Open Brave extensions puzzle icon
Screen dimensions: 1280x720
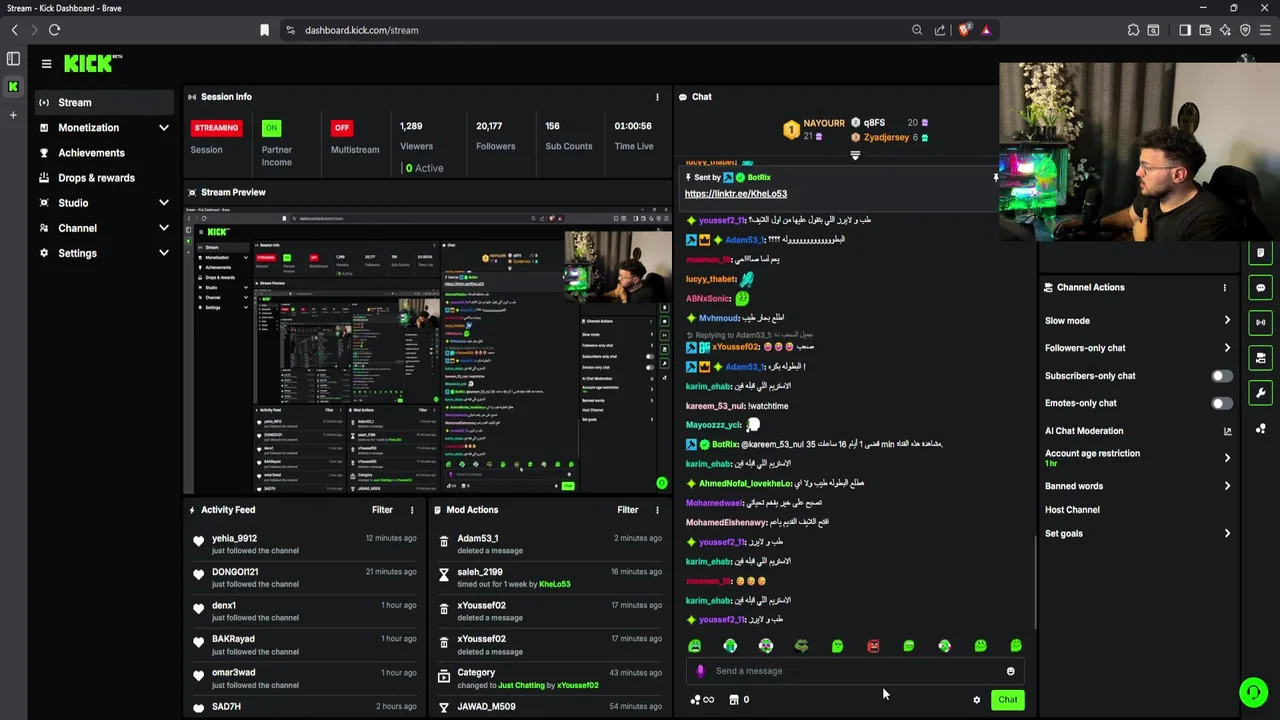pyautogui.click(x=1133, y=30)
